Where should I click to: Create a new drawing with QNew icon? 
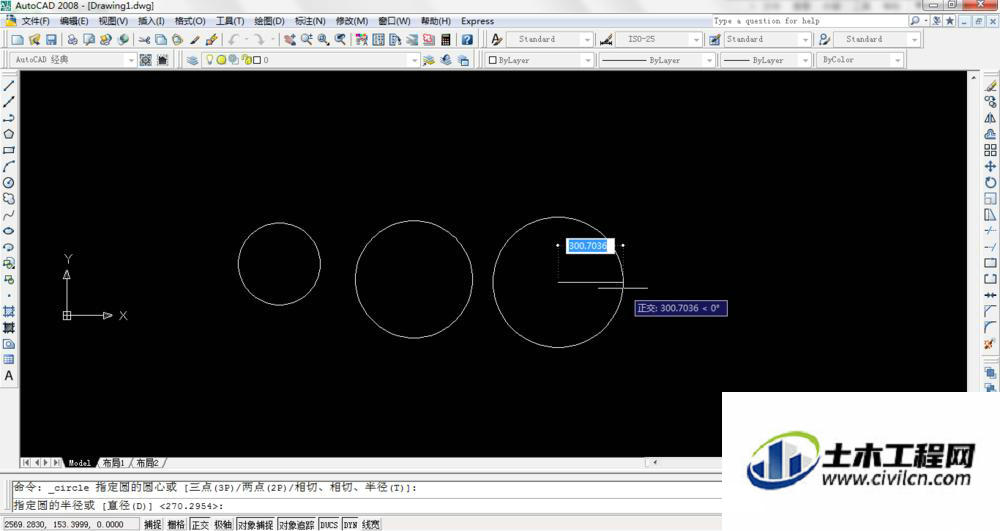click(x=18, y=40)
